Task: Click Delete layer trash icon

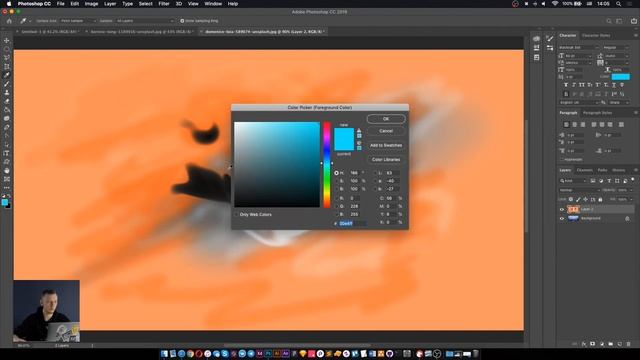Action: click(x=628, y=344)
